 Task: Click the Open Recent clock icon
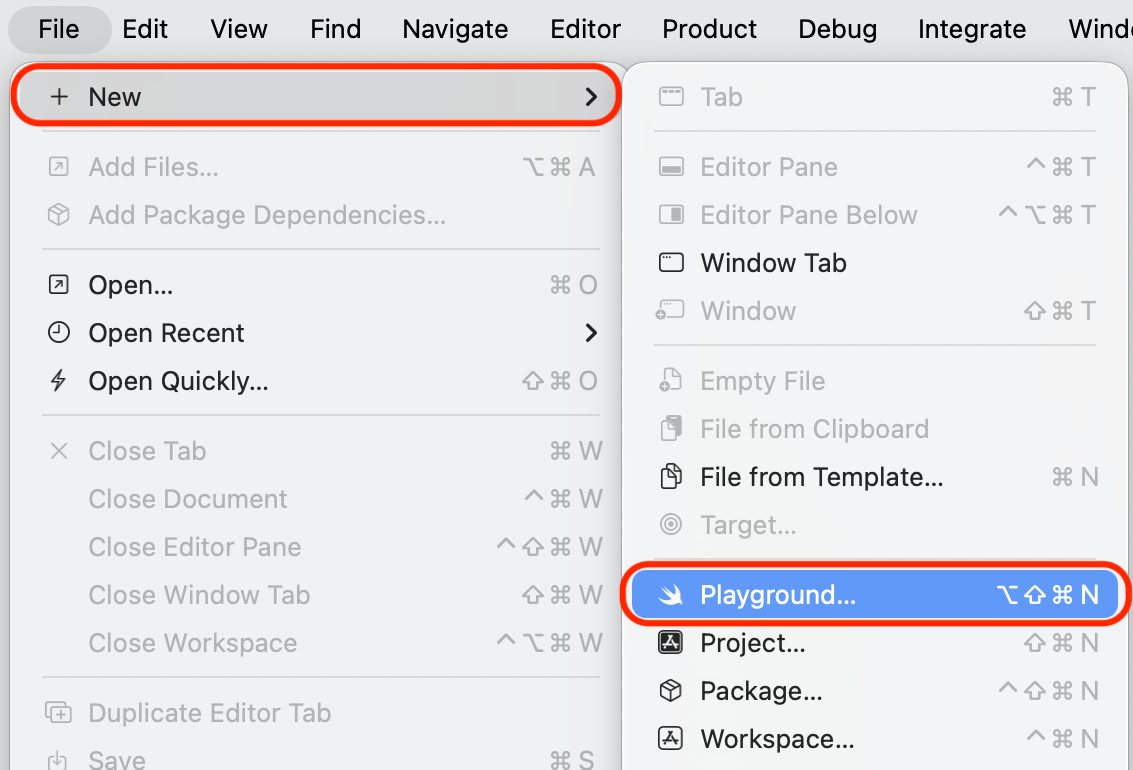59,332
